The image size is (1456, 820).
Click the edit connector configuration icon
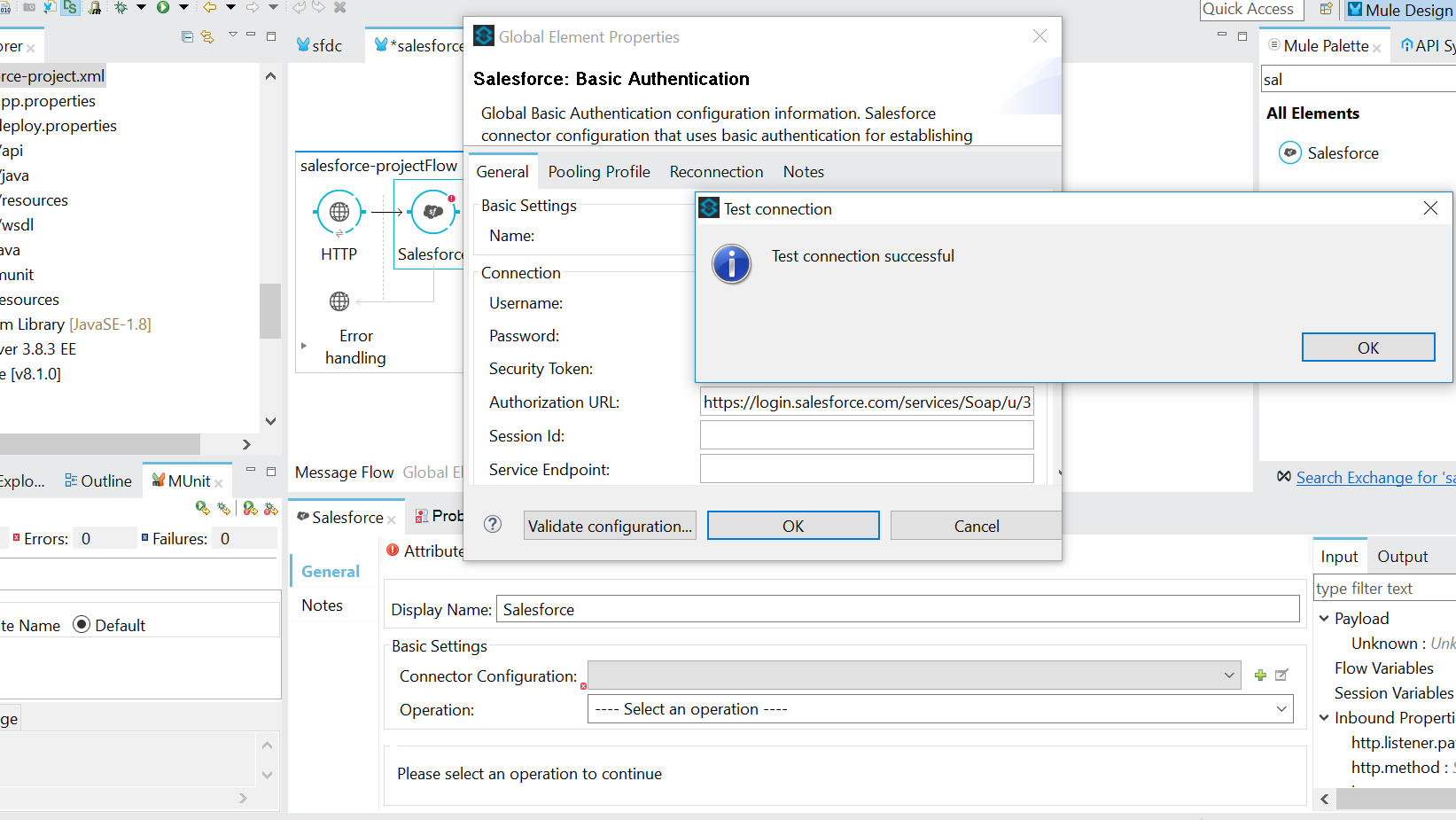[1281, 676]
